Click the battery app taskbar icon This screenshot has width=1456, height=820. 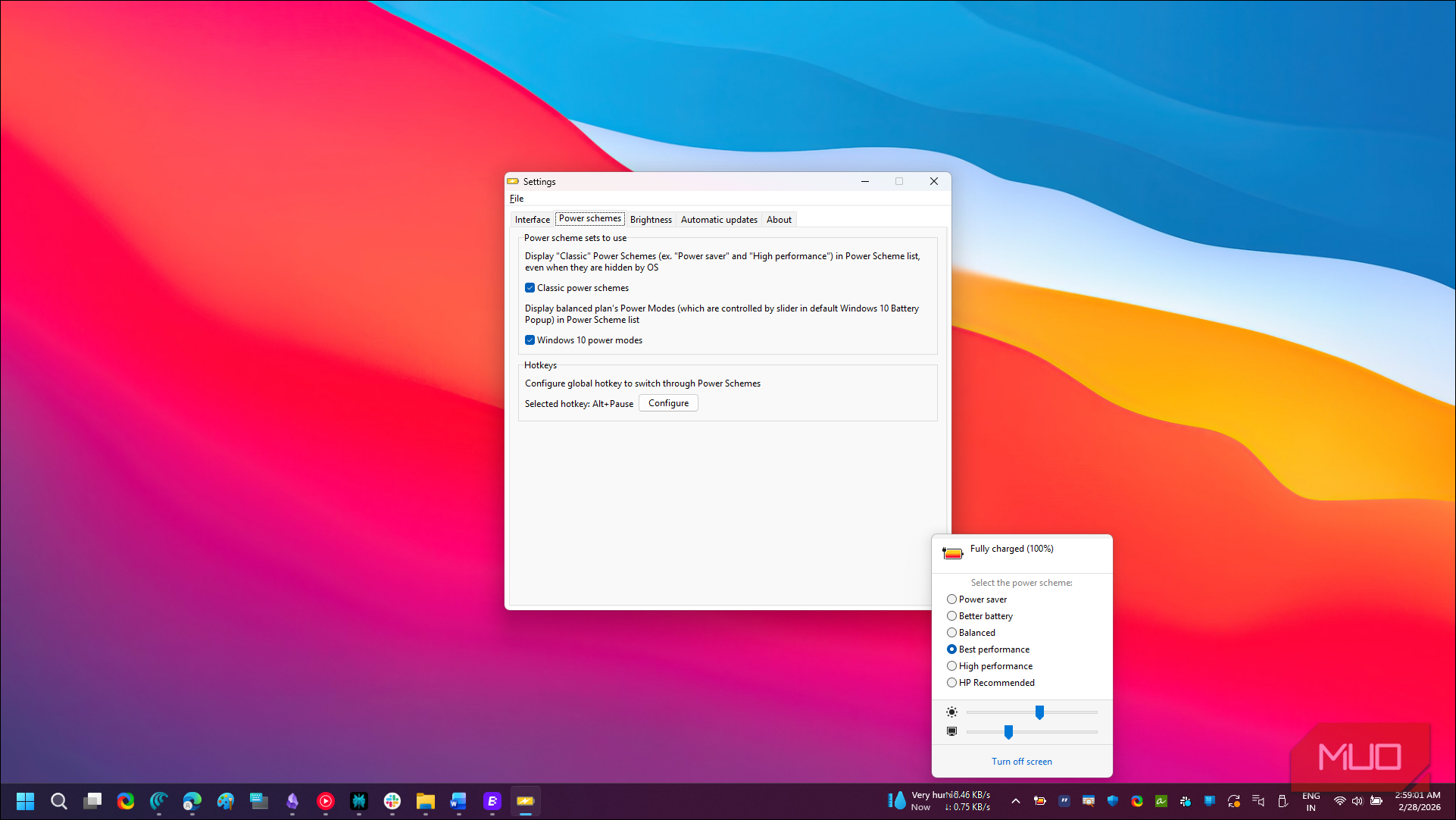526,801
